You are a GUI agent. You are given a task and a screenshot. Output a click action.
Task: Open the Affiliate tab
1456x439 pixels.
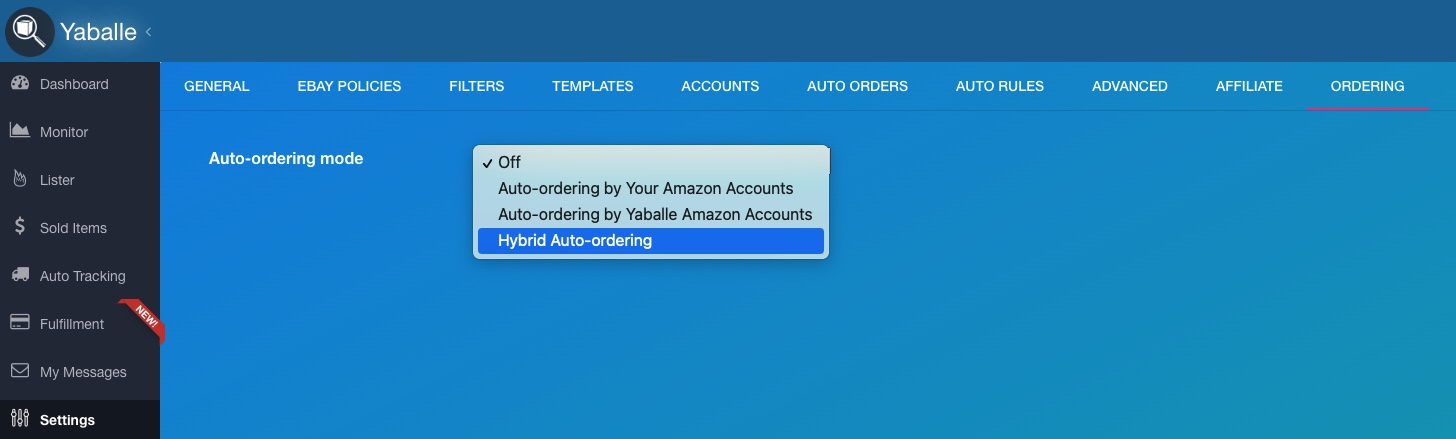[1249, 86]
